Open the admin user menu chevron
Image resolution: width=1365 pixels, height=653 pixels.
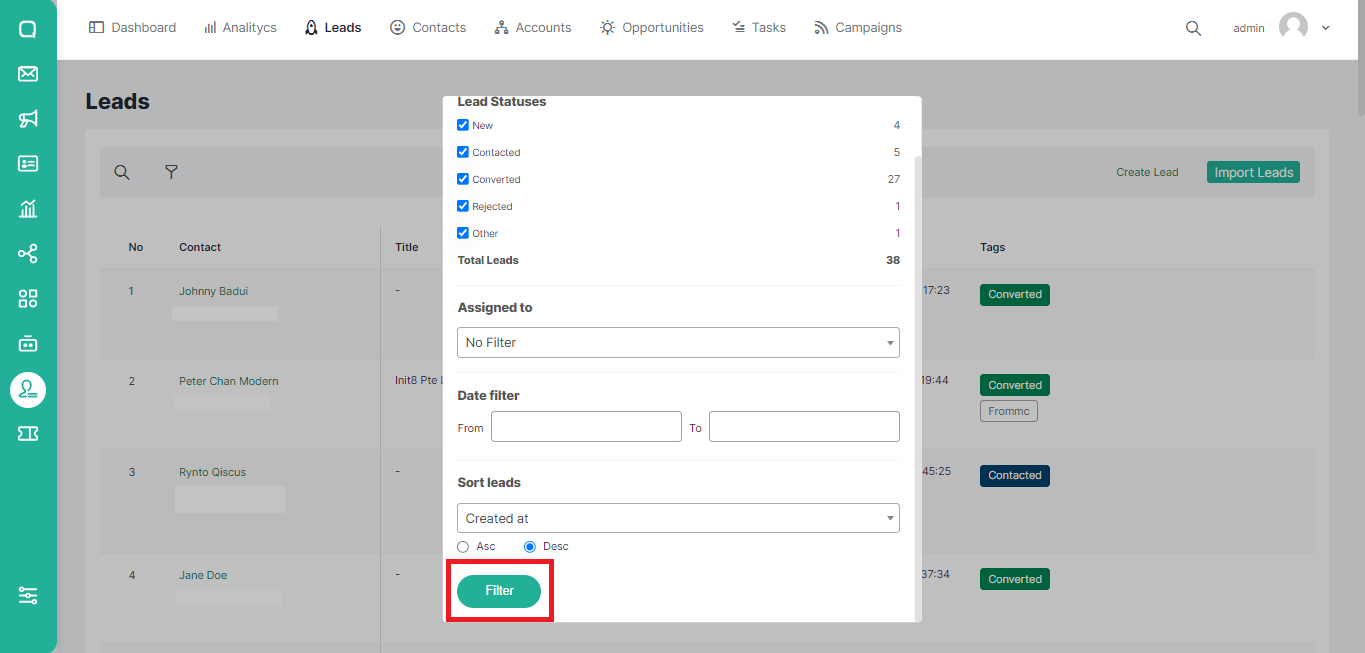tap(1326, 28)
